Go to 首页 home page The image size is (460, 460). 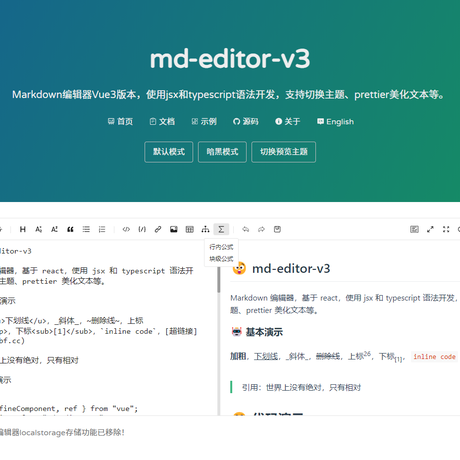pos(120,122)
